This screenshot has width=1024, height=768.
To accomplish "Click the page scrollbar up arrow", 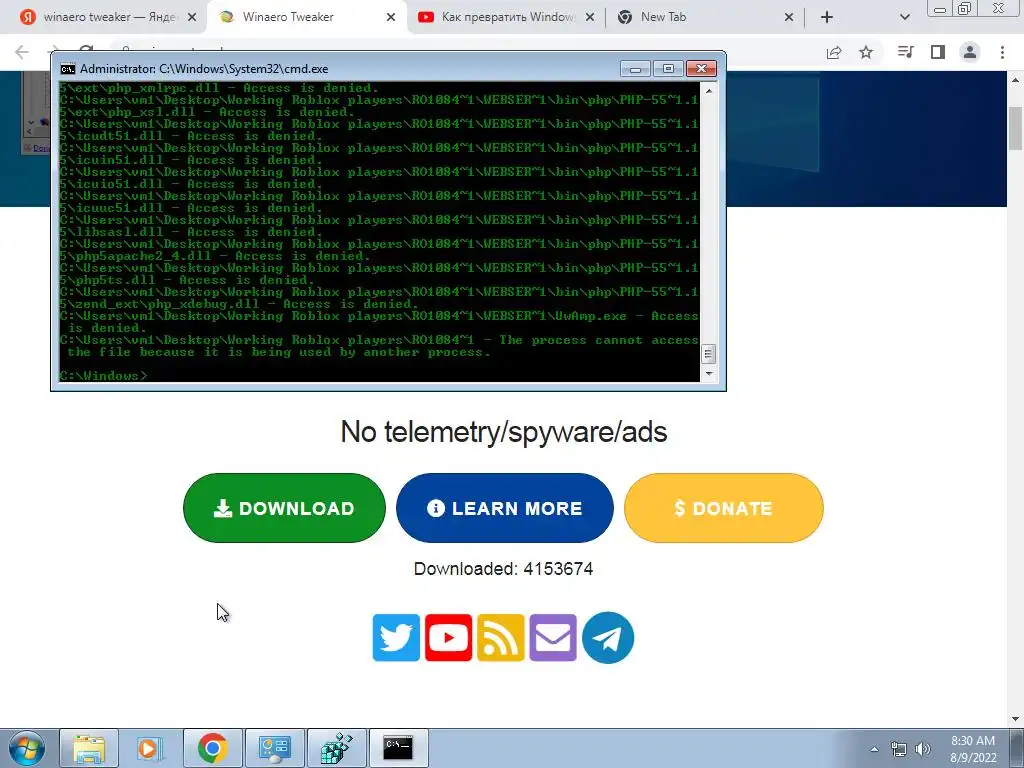I will [1016, 79].
